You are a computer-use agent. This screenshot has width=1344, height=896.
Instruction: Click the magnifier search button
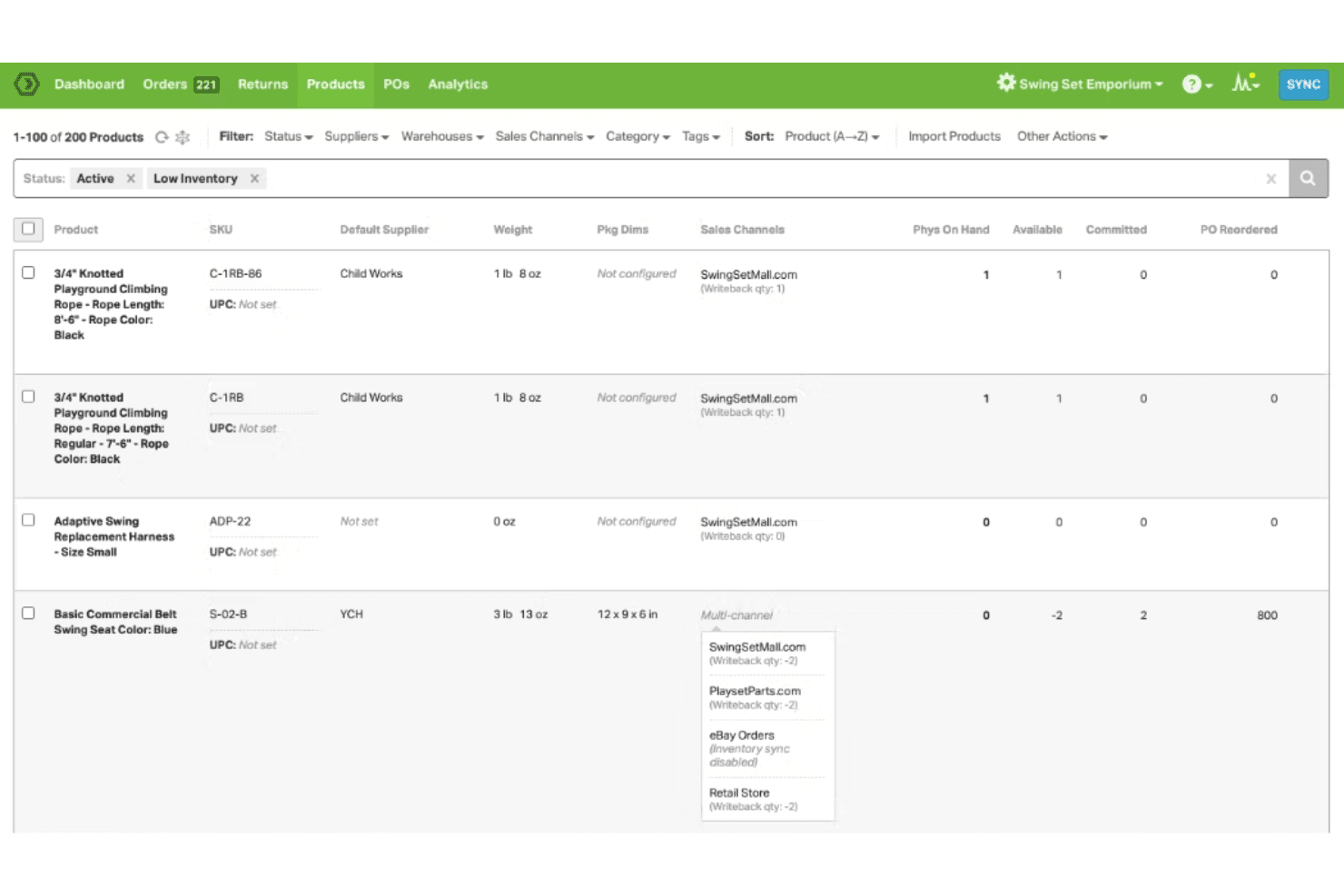(x=1308, y=179)
